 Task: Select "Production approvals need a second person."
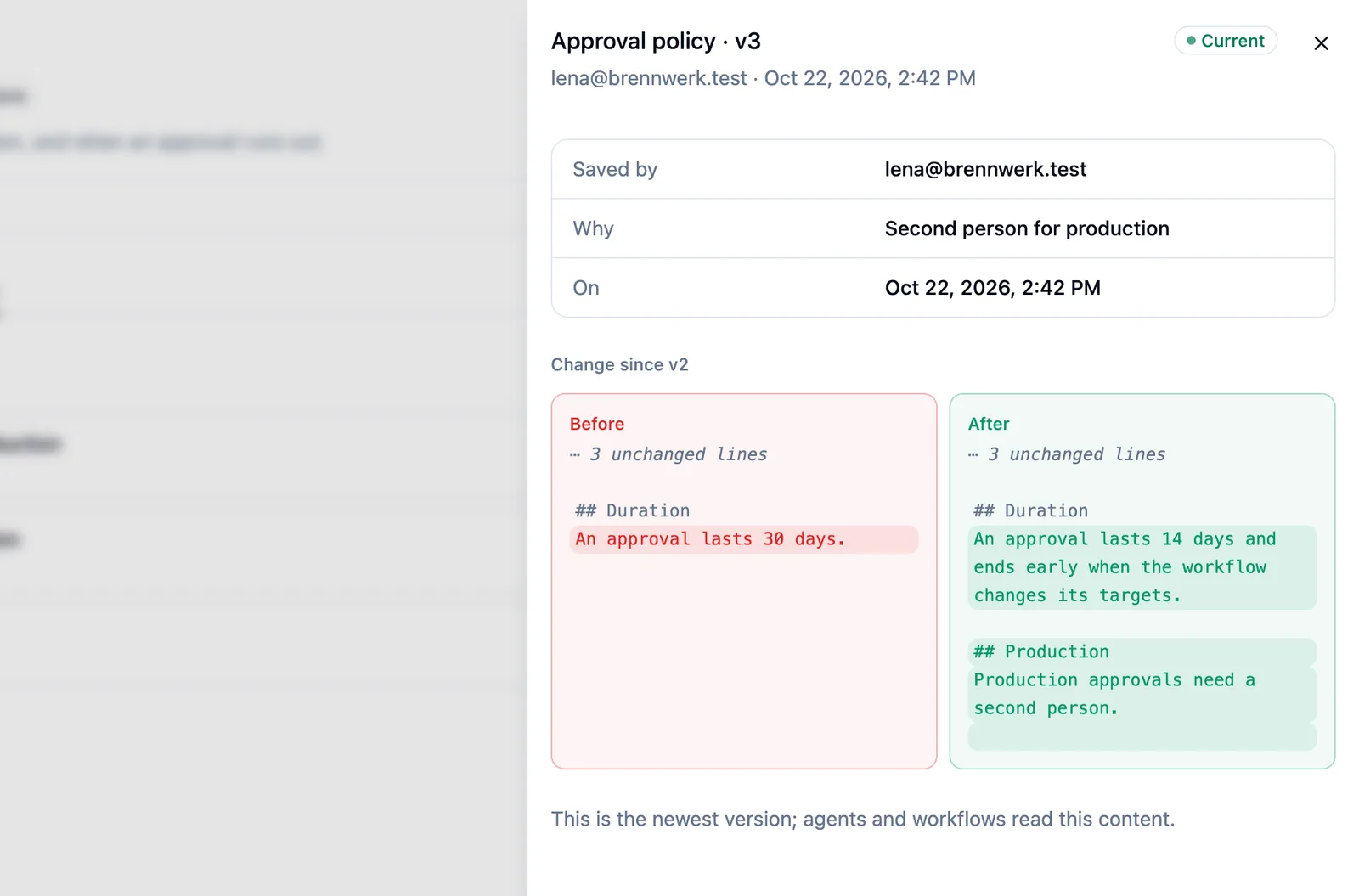(x=1142, y=694)
